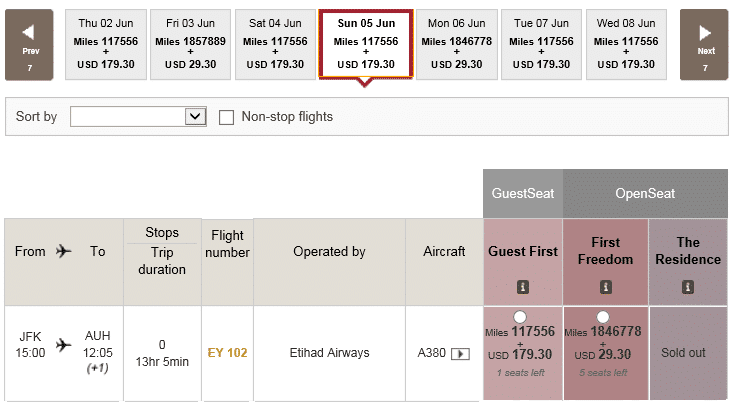This screenshot has width=733, height=403.
Task: Open The Residence info icon
Action: [688, 287]
